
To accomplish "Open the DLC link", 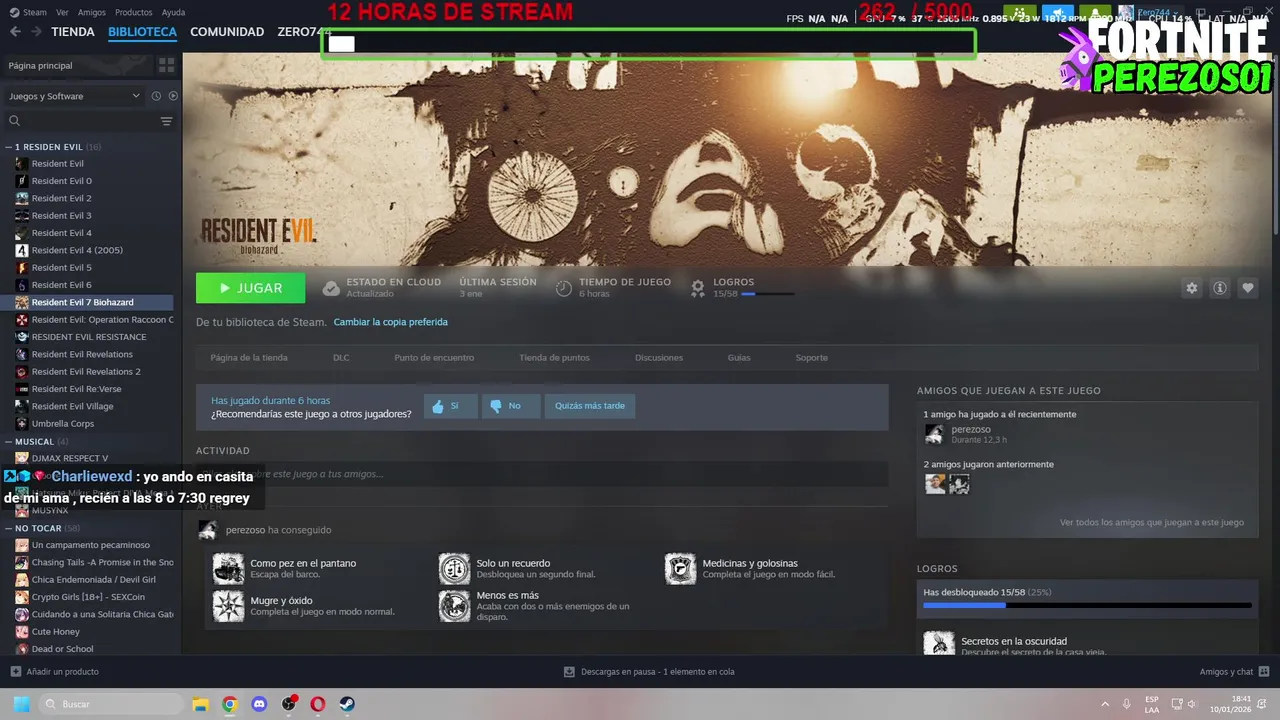I will 341,357.
